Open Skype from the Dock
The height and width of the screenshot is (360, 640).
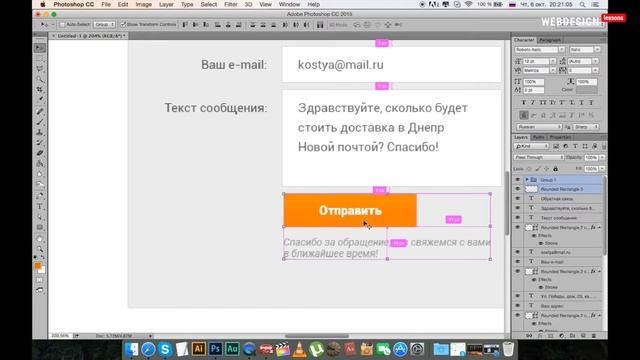pyautogui.click(x=165, y=349)
